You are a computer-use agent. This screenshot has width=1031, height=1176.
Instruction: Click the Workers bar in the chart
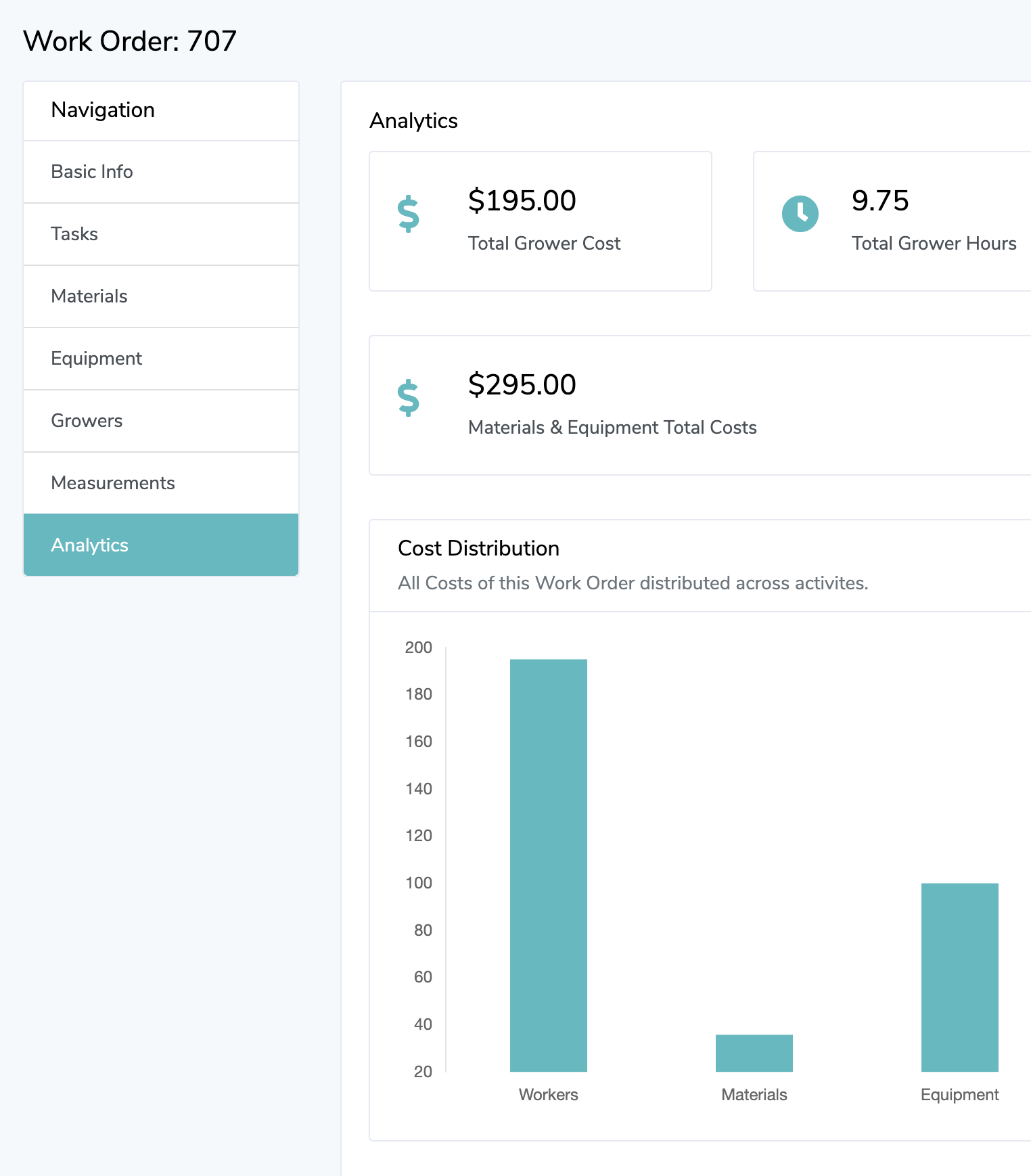coord(549,865)
